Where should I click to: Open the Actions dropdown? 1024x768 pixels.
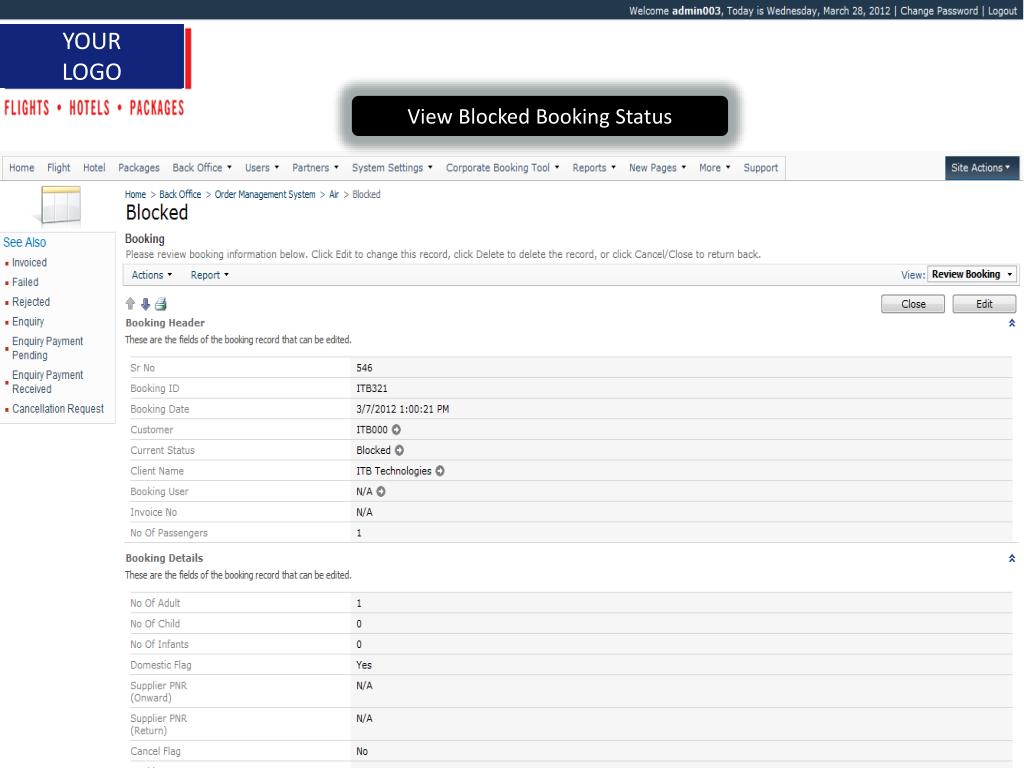point(152,275)
